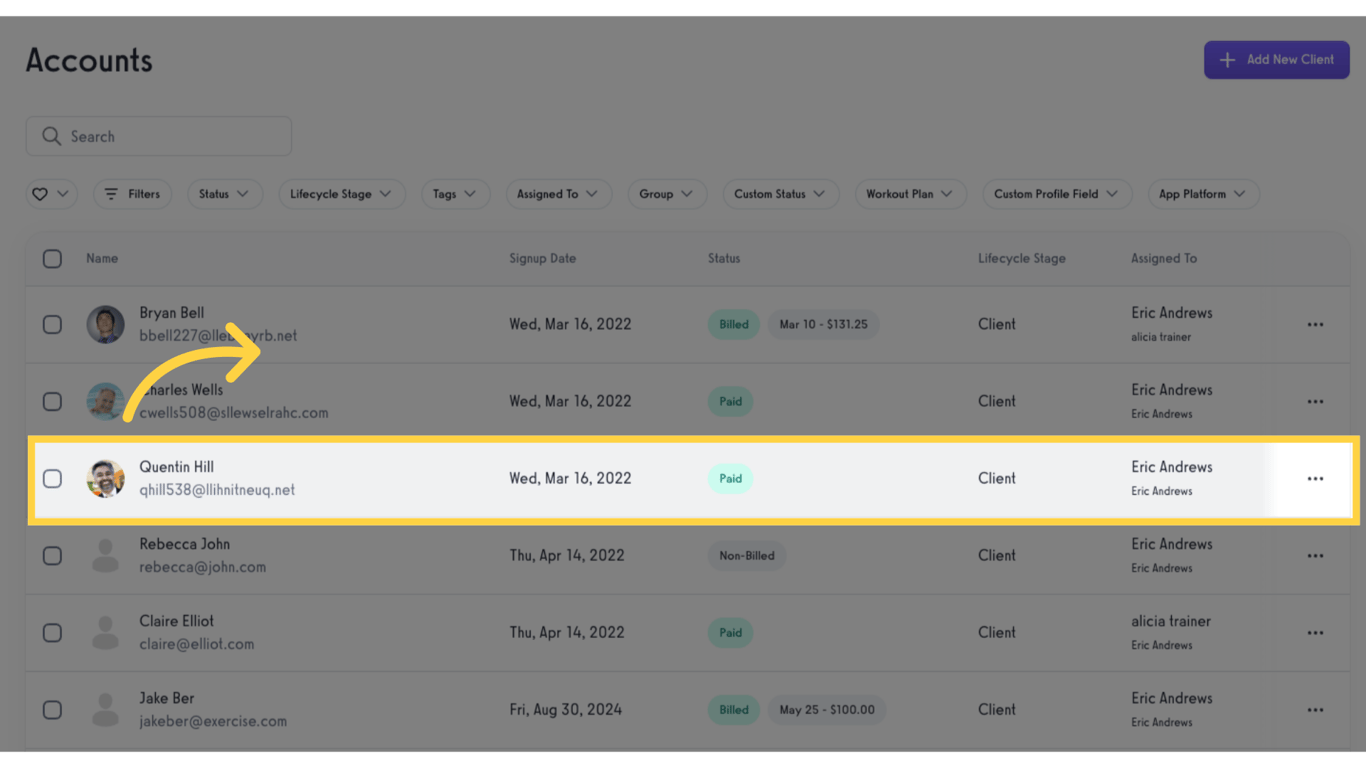Click Quentin Hill's avatar photo

[x=105, y=478]
